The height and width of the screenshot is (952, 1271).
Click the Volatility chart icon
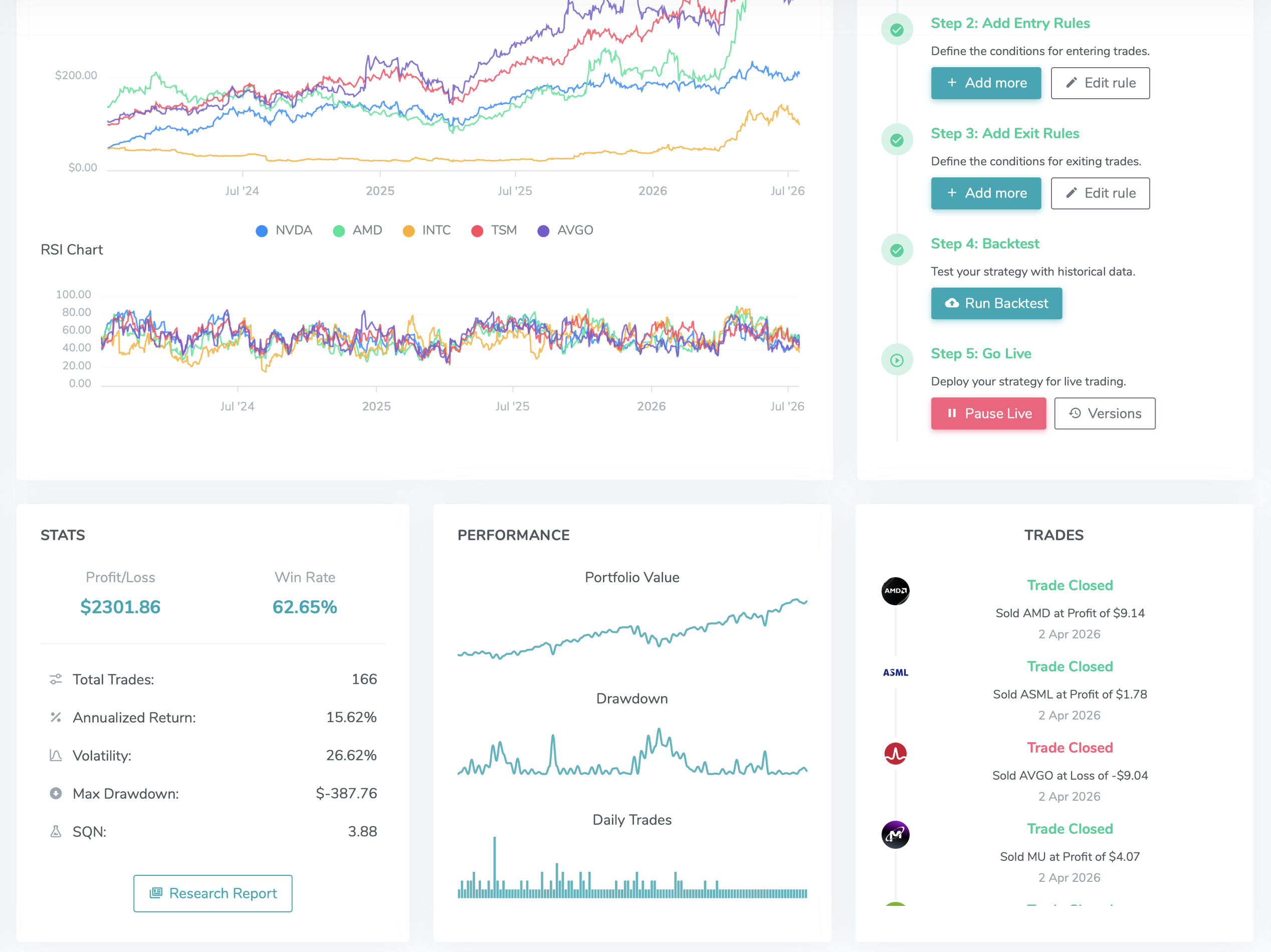[x=56, y=756]
